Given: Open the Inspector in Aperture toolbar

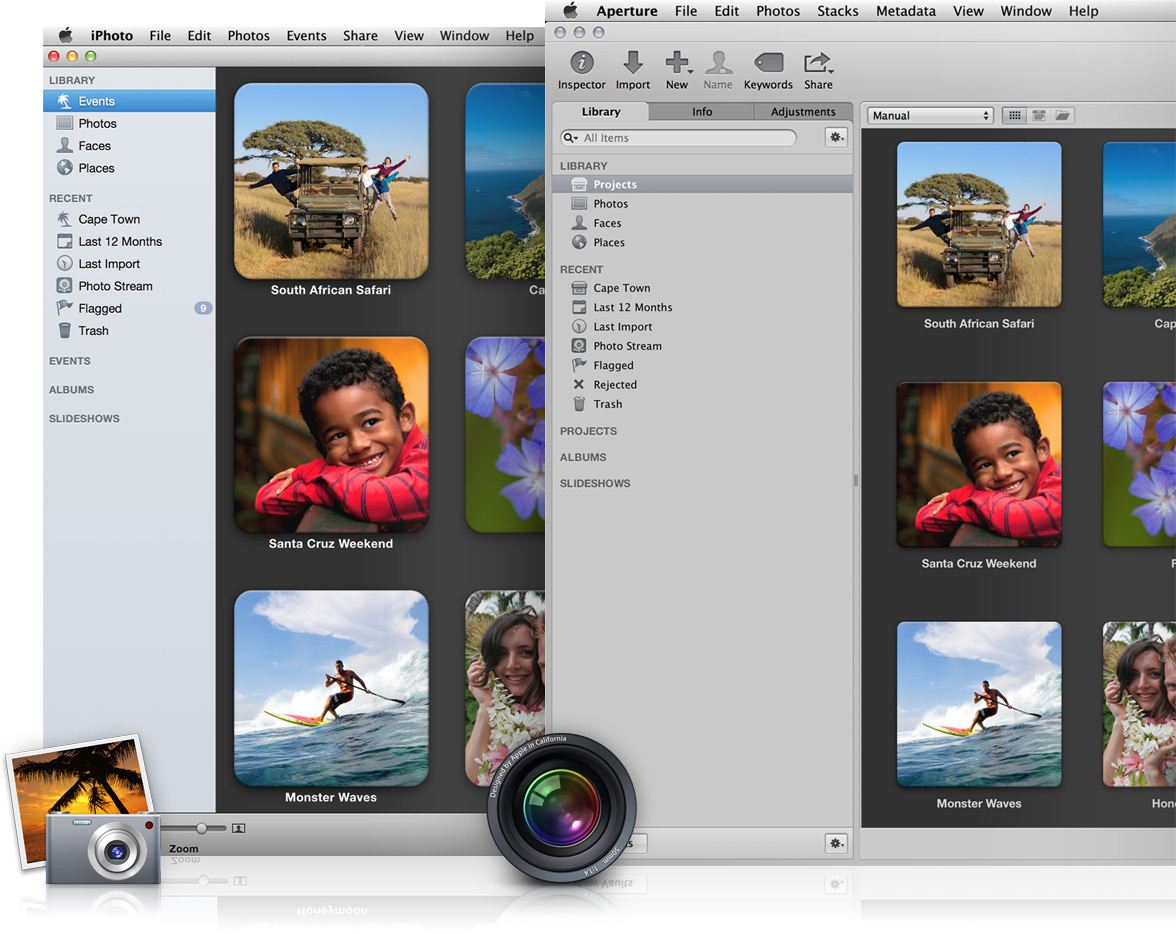Looking at the screenshot, I should tap(581, 63).
